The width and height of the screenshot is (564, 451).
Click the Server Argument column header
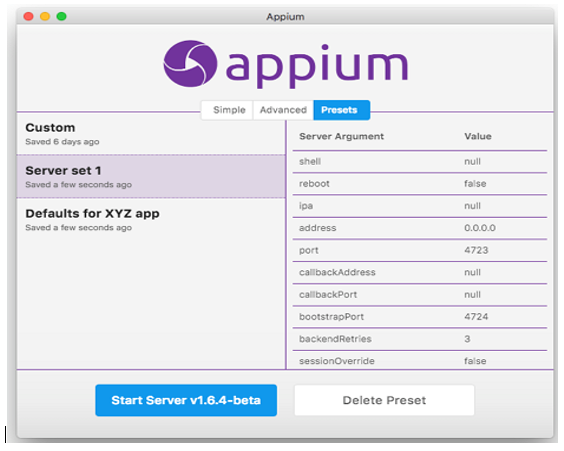(x=341, y=137)
